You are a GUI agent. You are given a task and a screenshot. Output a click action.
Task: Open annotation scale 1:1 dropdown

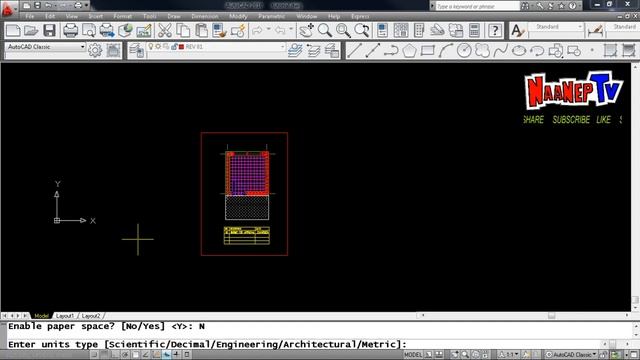click(x=509, y=355)
